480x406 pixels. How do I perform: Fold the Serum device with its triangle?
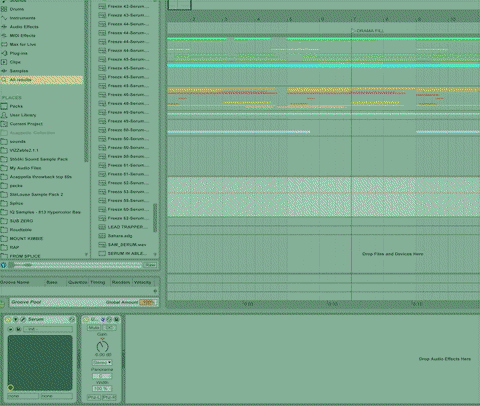coord(15,319)
